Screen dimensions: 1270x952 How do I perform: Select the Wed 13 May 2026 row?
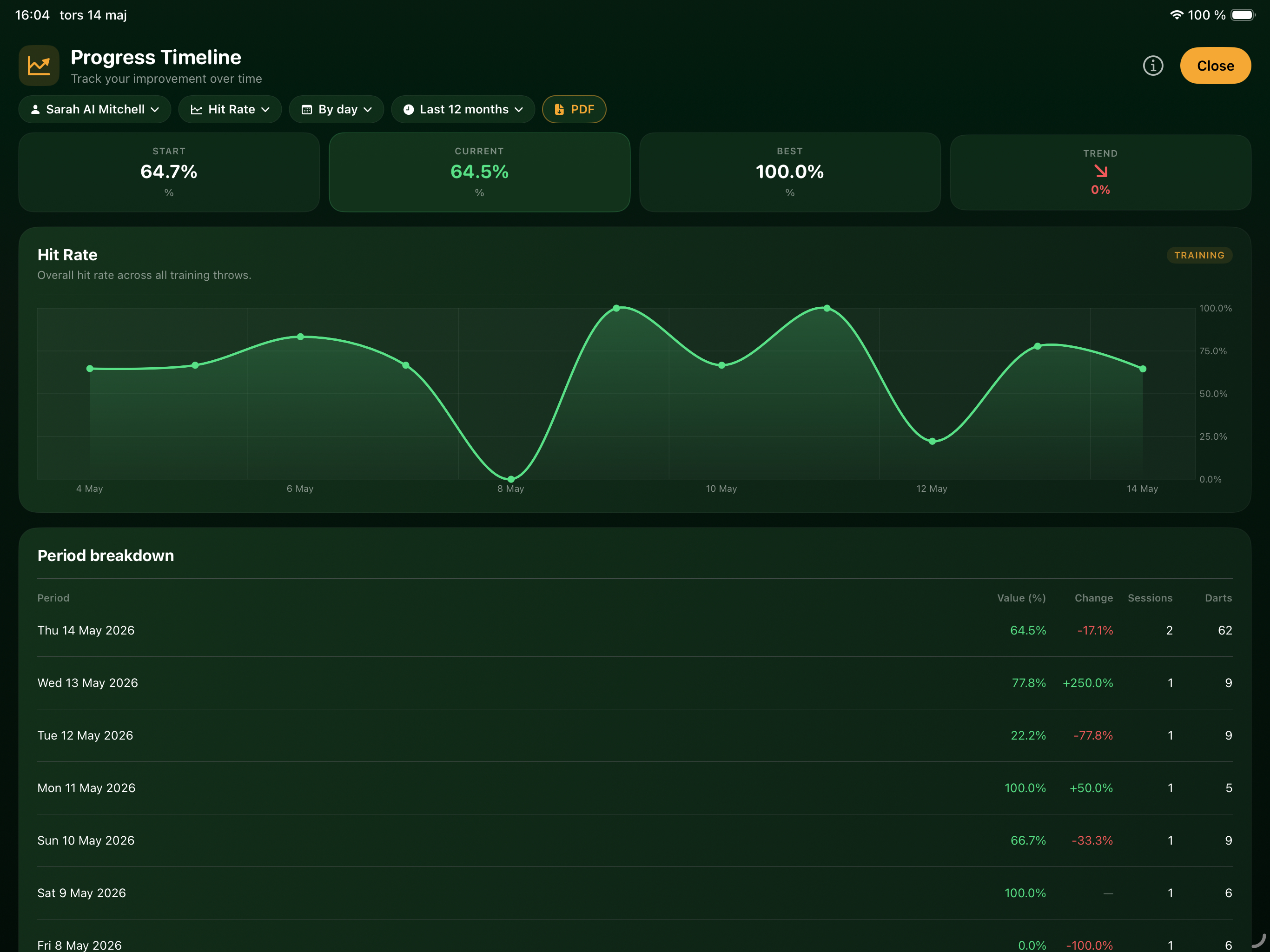[x=635, y=683]
